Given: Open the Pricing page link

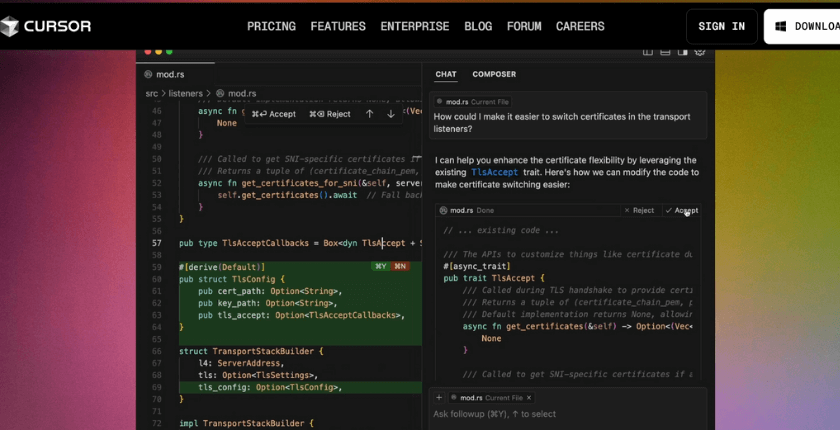Looking at the screenshot, I should pyautogui.click(x=271, y=26).
